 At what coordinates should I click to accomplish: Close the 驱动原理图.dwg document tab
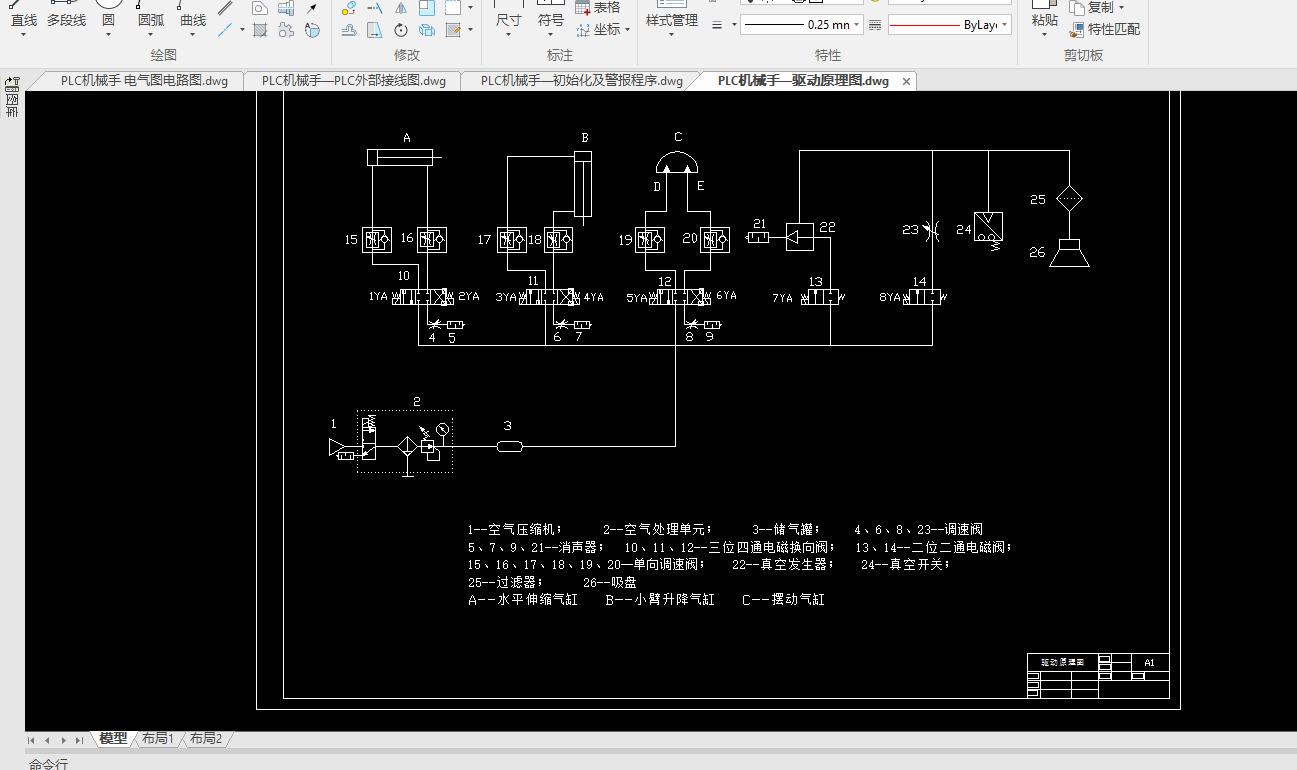(x=907, y=82)
